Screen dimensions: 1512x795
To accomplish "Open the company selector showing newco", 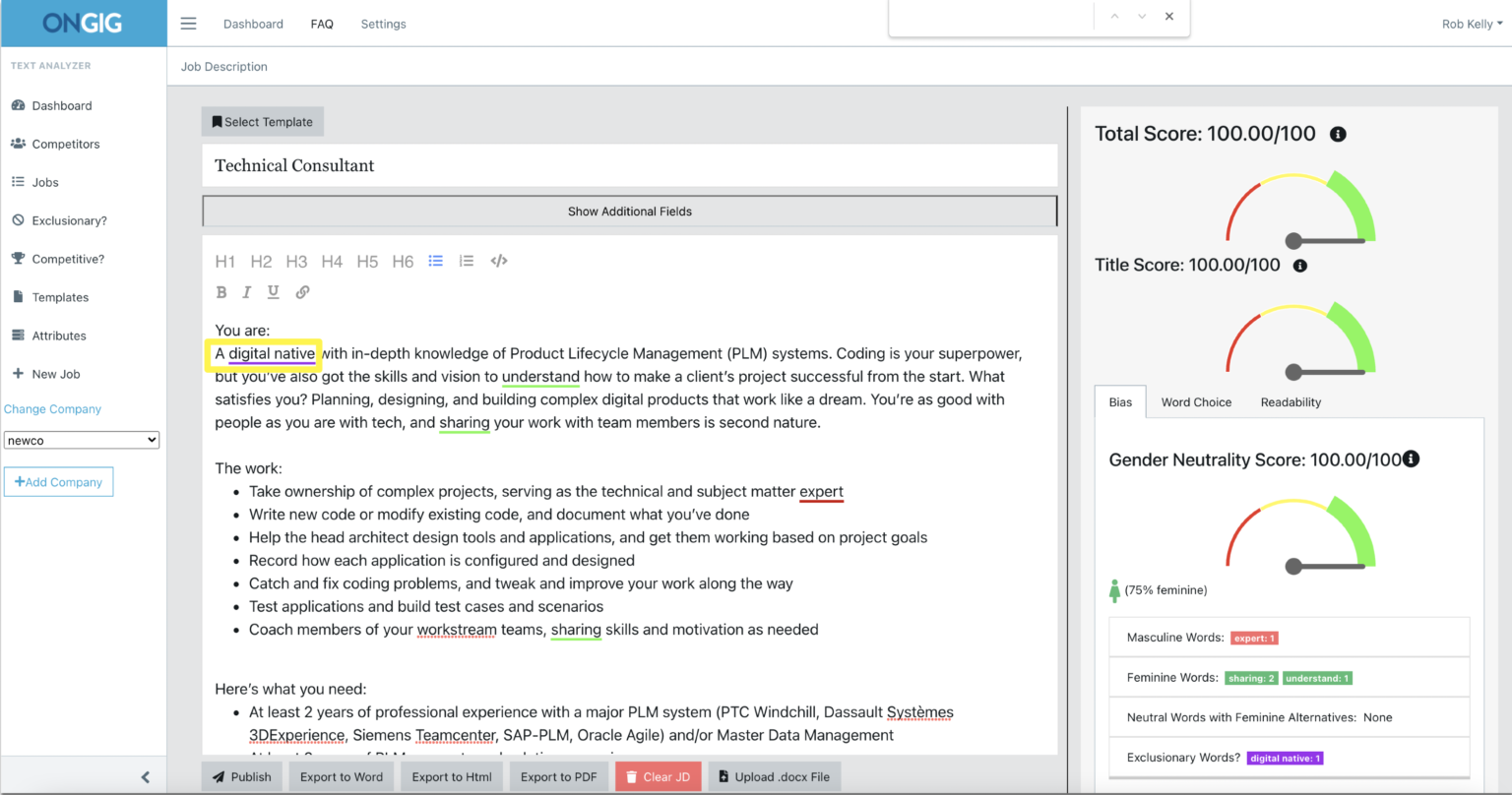I will (x=82, y=440).
